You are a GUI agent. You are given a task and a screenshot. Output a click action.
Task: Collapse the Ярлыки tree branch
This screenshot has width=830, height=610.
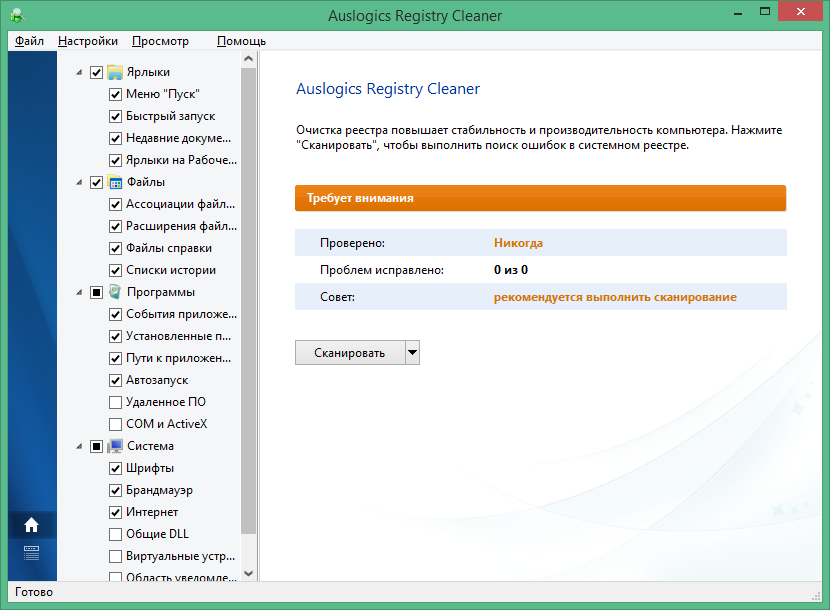pyautogui.click(x=78, y=72)
